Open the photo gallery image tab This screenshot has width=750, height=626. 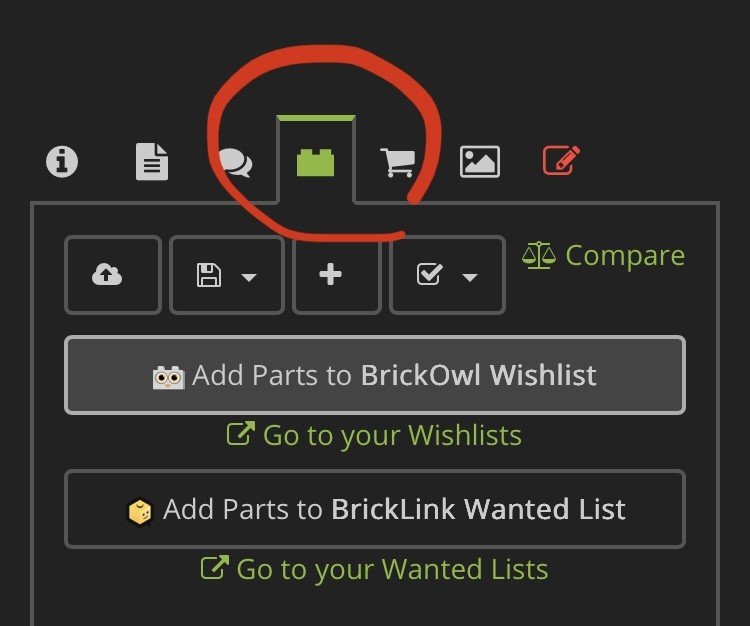pyautogui.click(x=480, y=162)
